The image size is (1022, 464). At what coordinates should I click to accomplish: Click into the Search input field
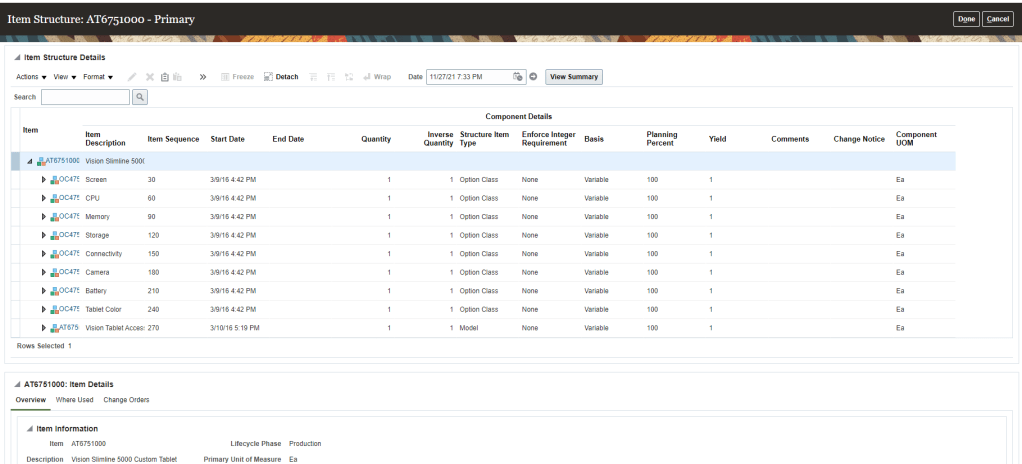click(x=85, y=97)
